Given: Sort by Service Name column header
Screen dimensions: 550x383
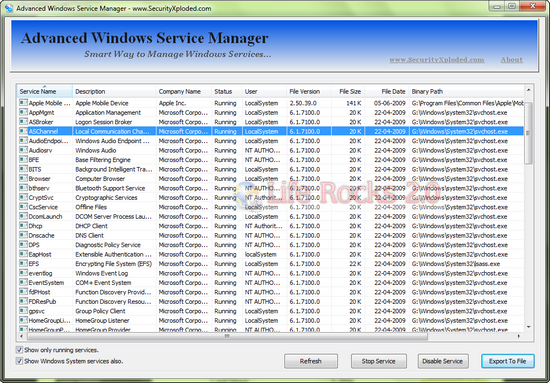Looking at the screenshot, I should click(x=45, y=92).
